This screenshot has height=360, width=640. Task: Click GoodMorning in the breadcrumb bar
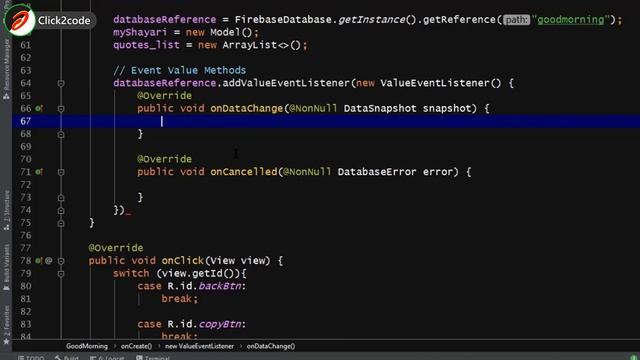(x=87, y=346)
